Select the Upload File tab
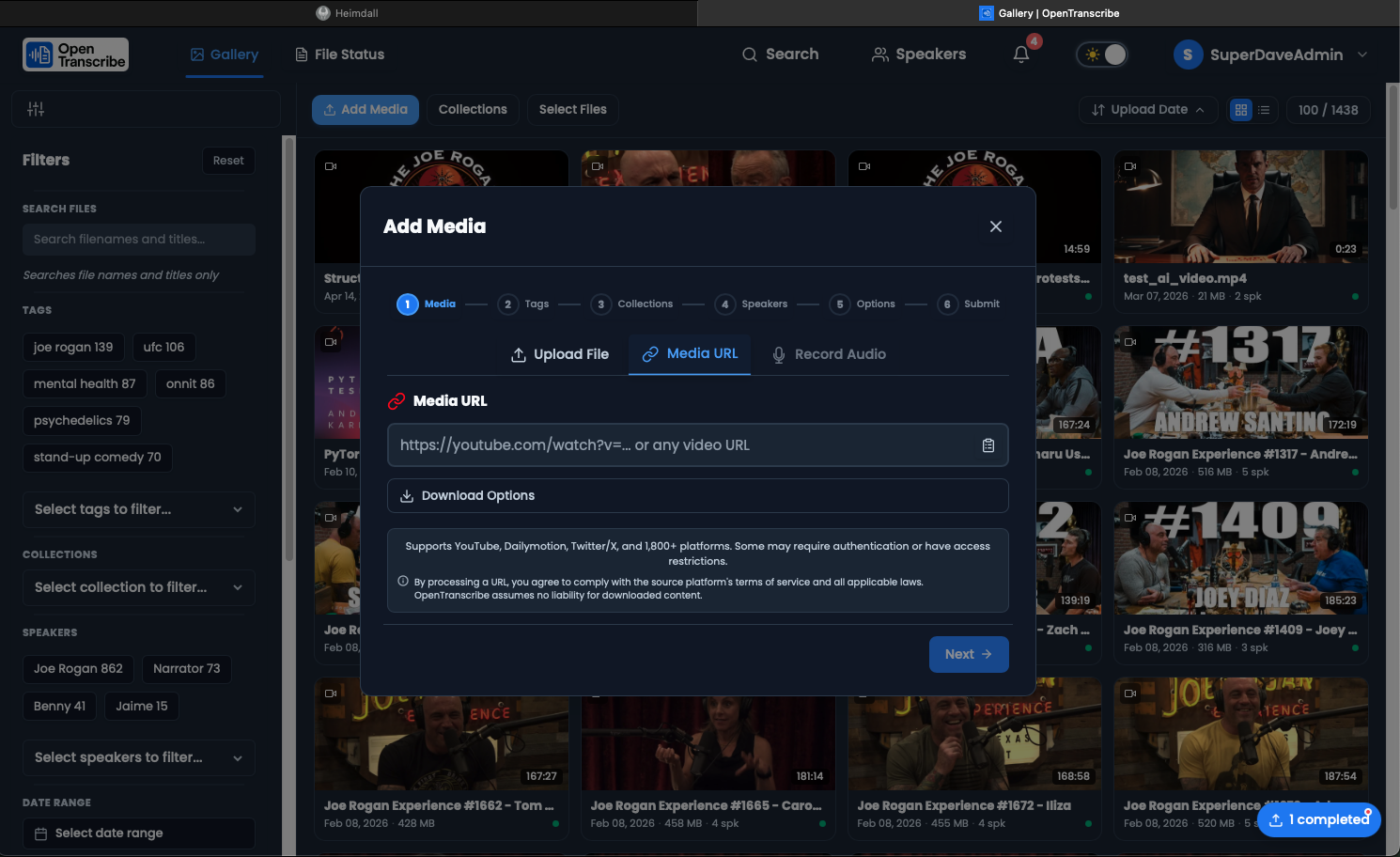The image size is (1400, 857). tap(560, 354)
